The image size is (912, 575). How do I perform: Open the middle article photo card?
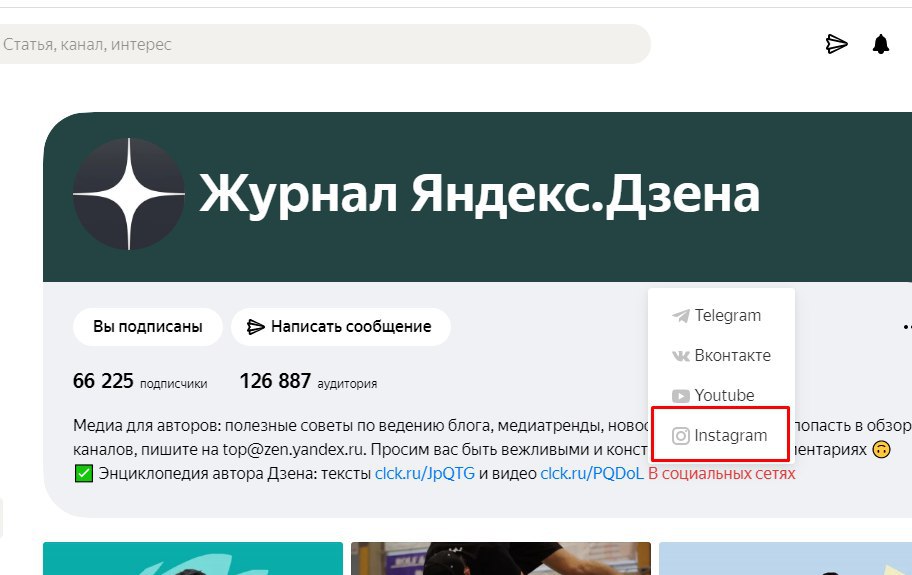point(501,558)
